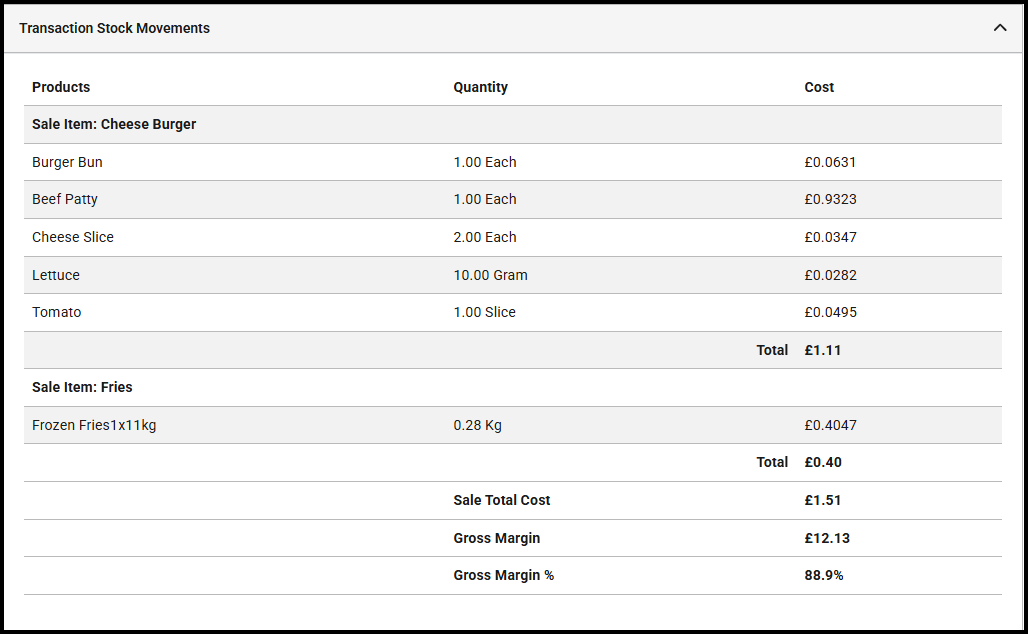The height and width of the screenshot is (634, 1028).
Task: Select the Frozen Fries1x11kg product
Action: [x=94, y=425]
